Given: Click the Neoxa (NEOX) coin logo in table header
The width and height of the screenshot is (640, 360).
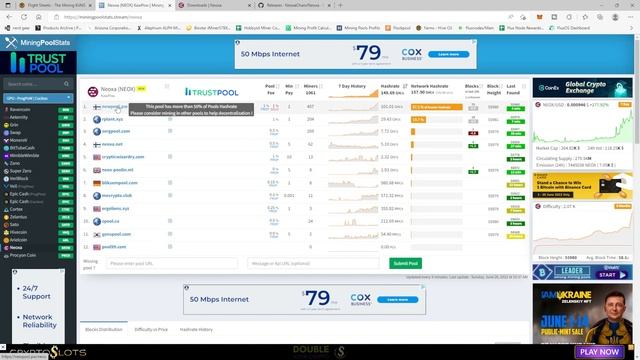Looking at the screenshot, I should coord(93,91).
